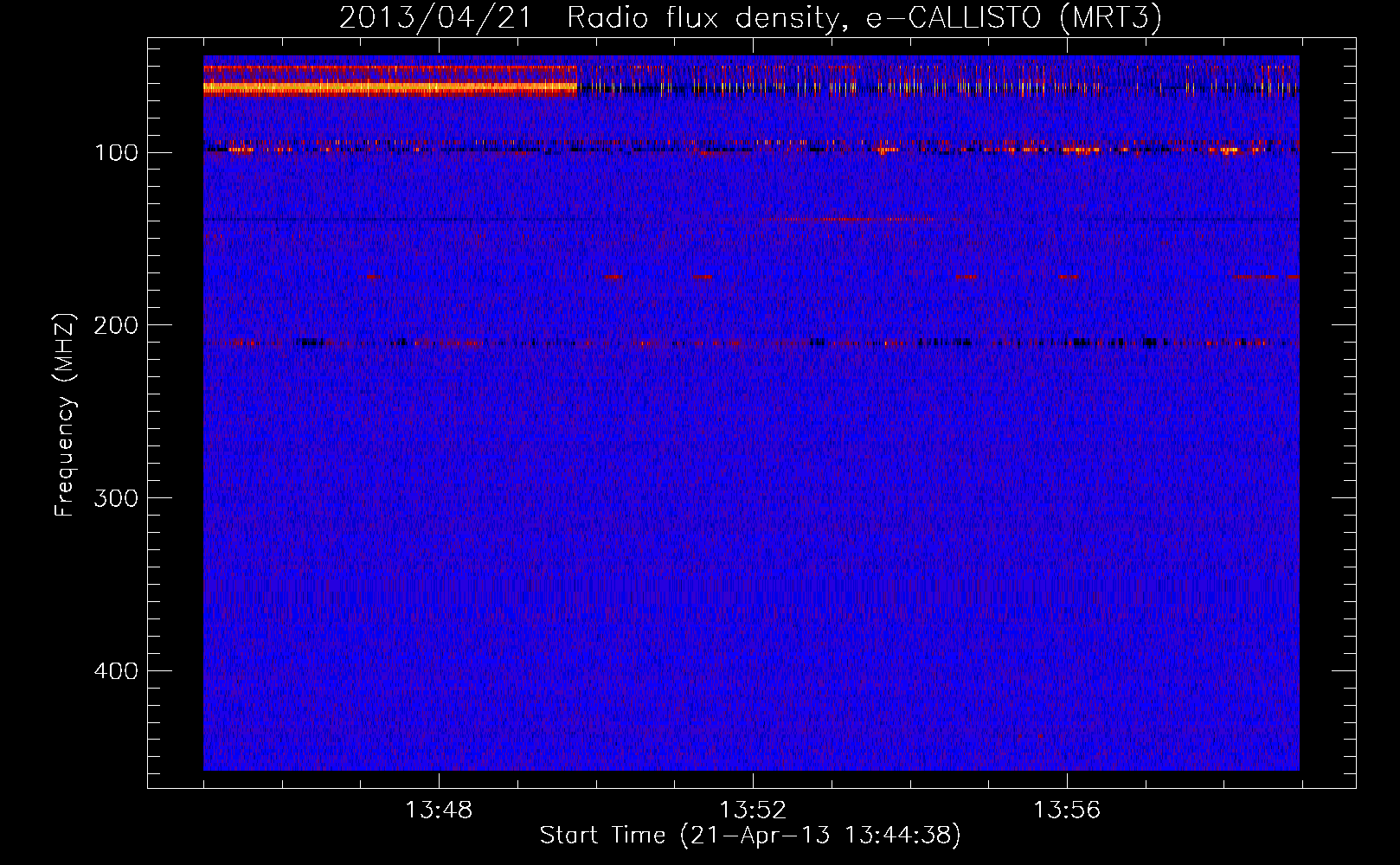
Task: Click the x-axis label 'Start Time (21-Apr-13 13:44:38)'
Action: 750,836
